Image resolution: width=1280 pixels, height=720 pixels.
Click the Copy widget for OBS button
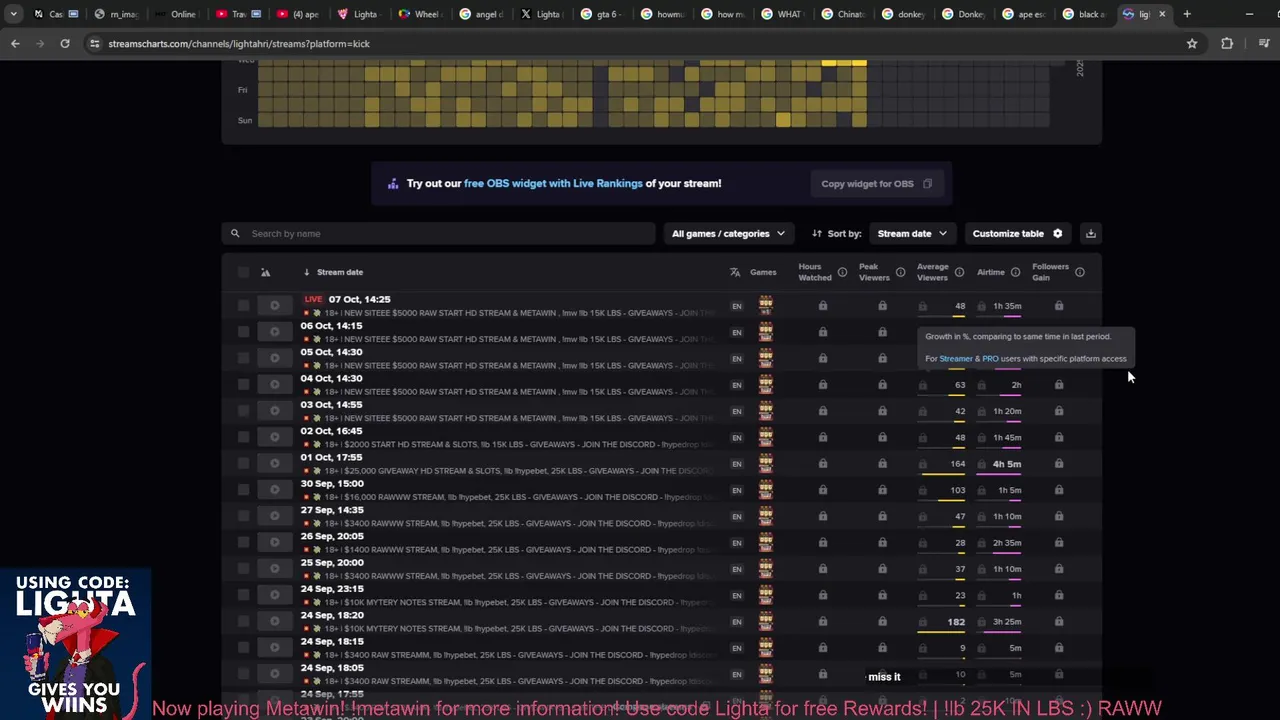(x=876, y=184)
